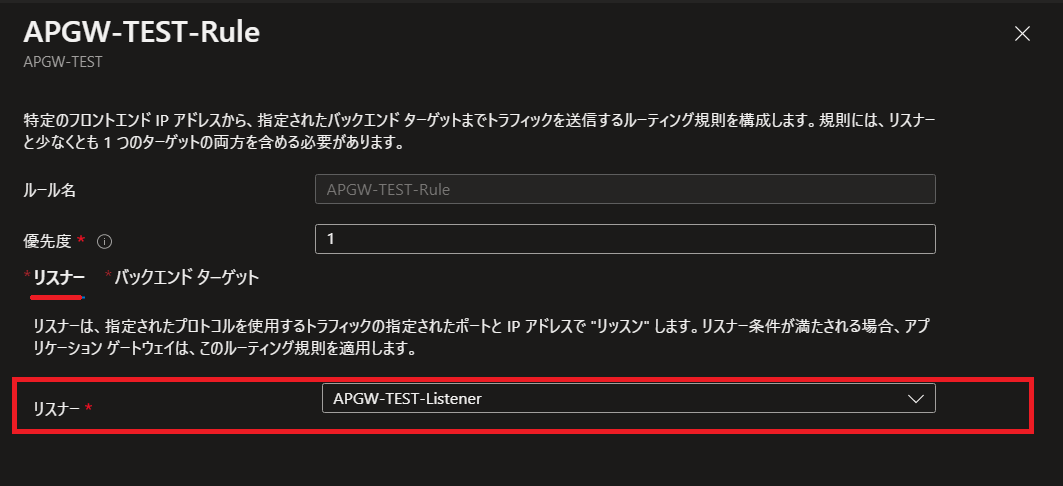This screenshot has width=1063, height=486.
Task: Click the value 1 in priority box
Action: point(330,239)
